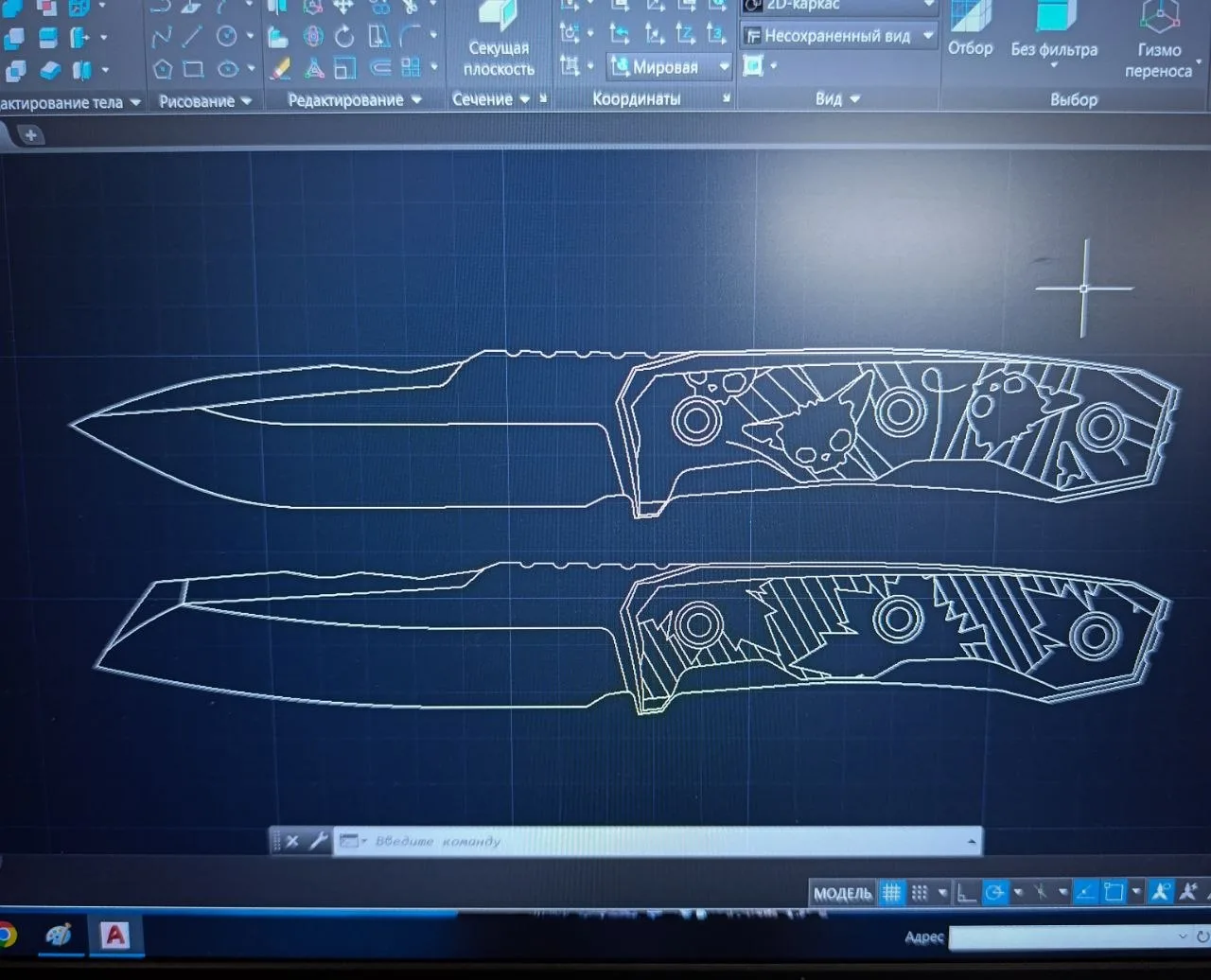
Task: Activate the Rotate edit tool
Action: coord(344,37)
